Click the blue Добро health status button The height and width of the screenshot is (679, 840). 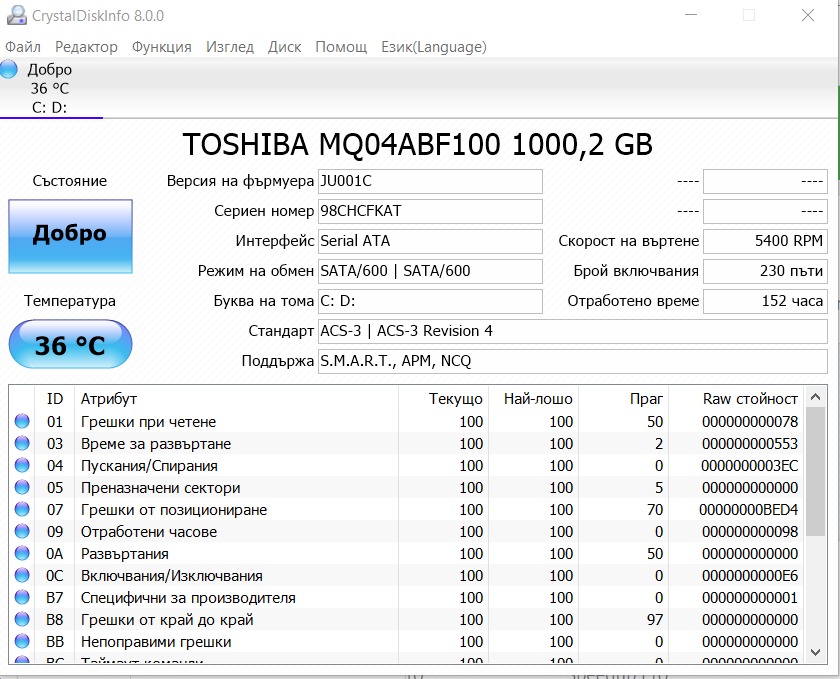70,236
